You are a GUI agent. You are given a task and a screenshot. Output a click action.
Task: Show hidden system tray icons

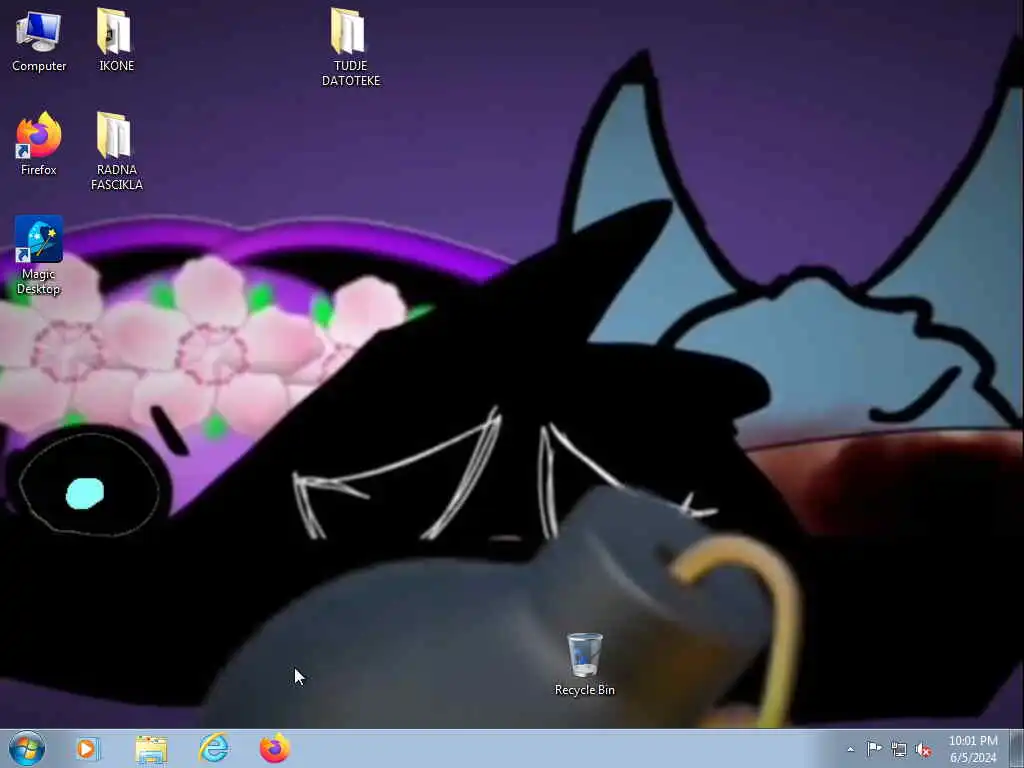tap(850, 749)
